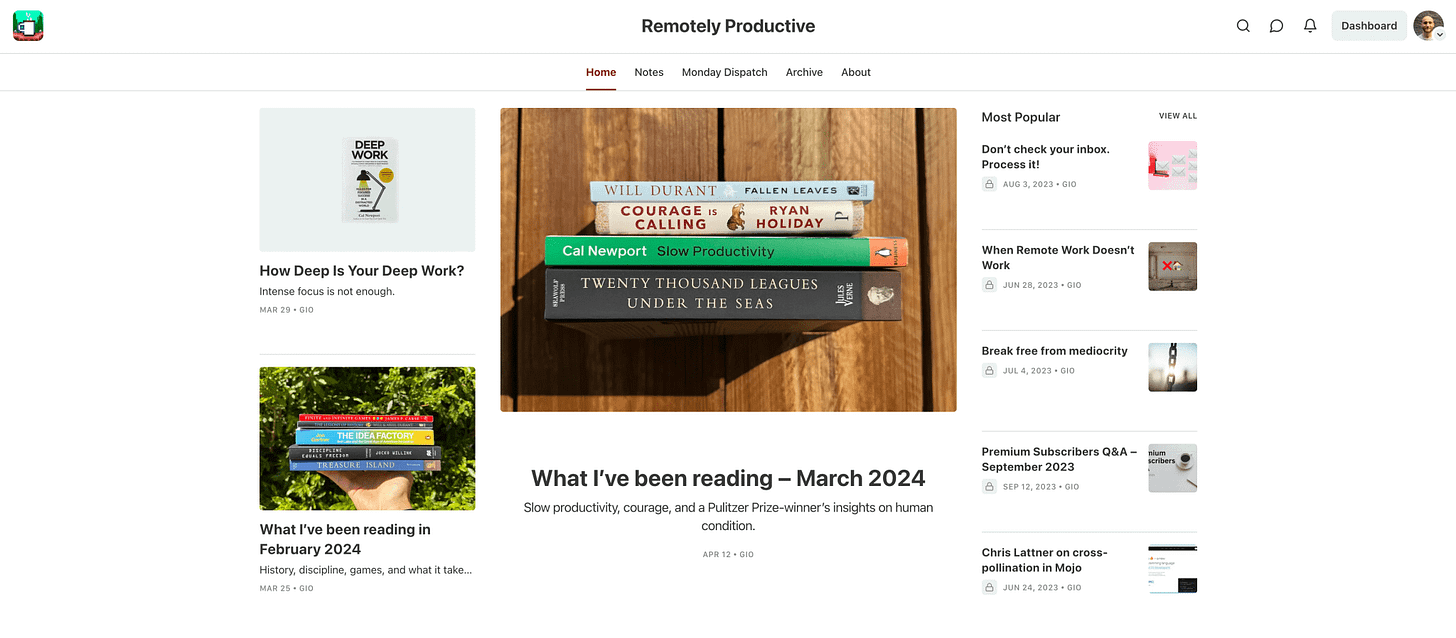Click the featured stacked books image
Viewport: 1456px width, 638px height.
coord(728,260)
